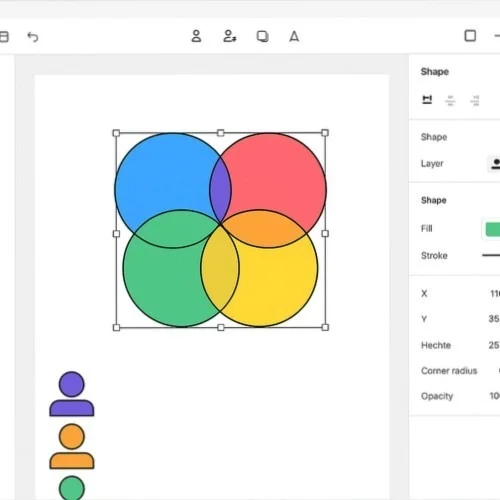The height and width of the screenshot is (500, 500).
Task: Click the layered rectangle shape icon
Action: tap(263, 36)
